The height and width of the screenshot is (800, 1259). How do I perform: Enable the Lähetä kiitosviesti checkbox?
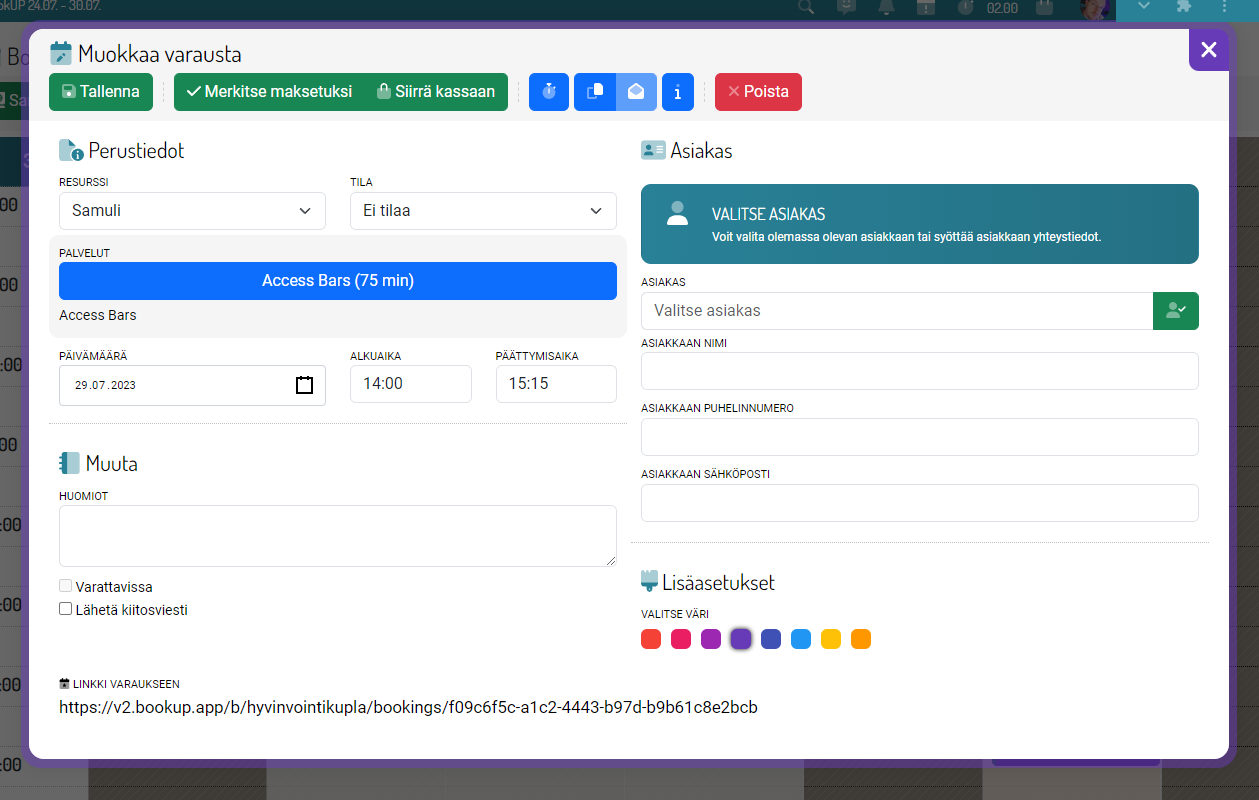(x=66, y=609)
